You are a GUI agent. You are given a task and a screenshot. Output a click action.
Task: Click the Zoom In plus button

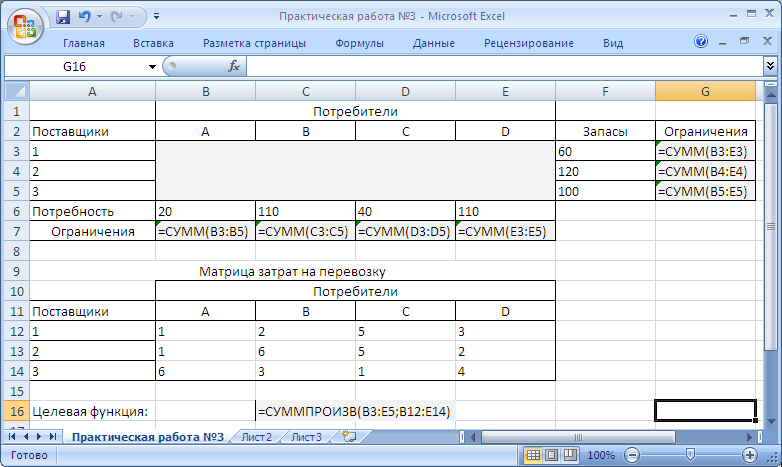point(750,455)
